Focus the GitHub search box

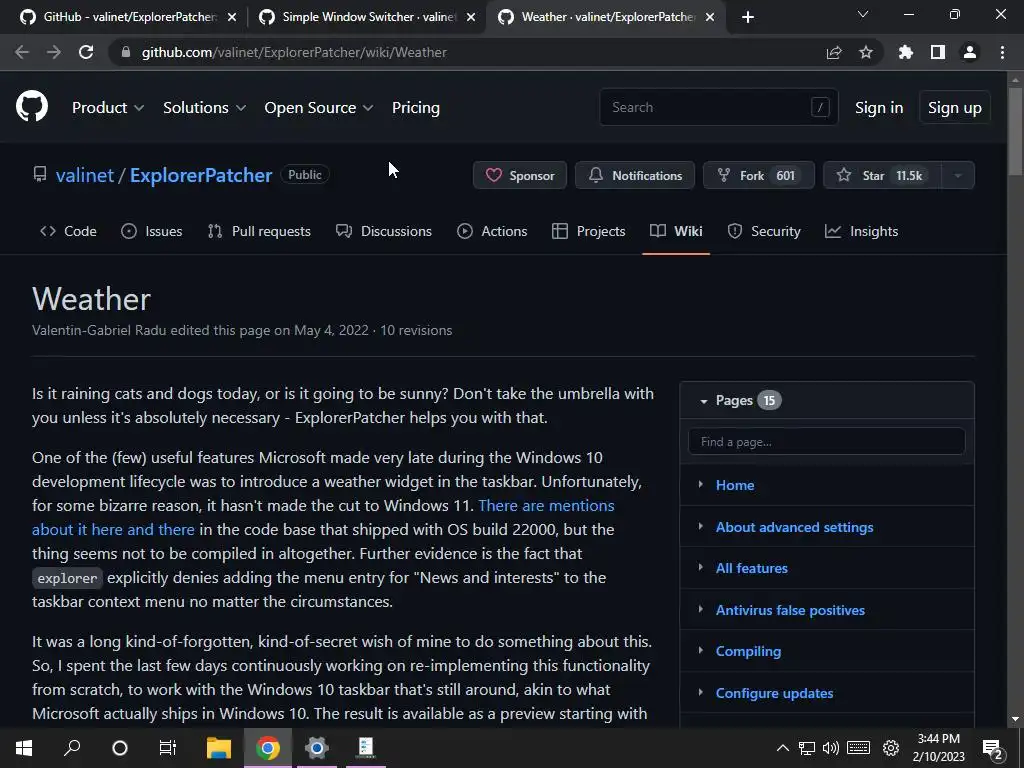point(718,107)
